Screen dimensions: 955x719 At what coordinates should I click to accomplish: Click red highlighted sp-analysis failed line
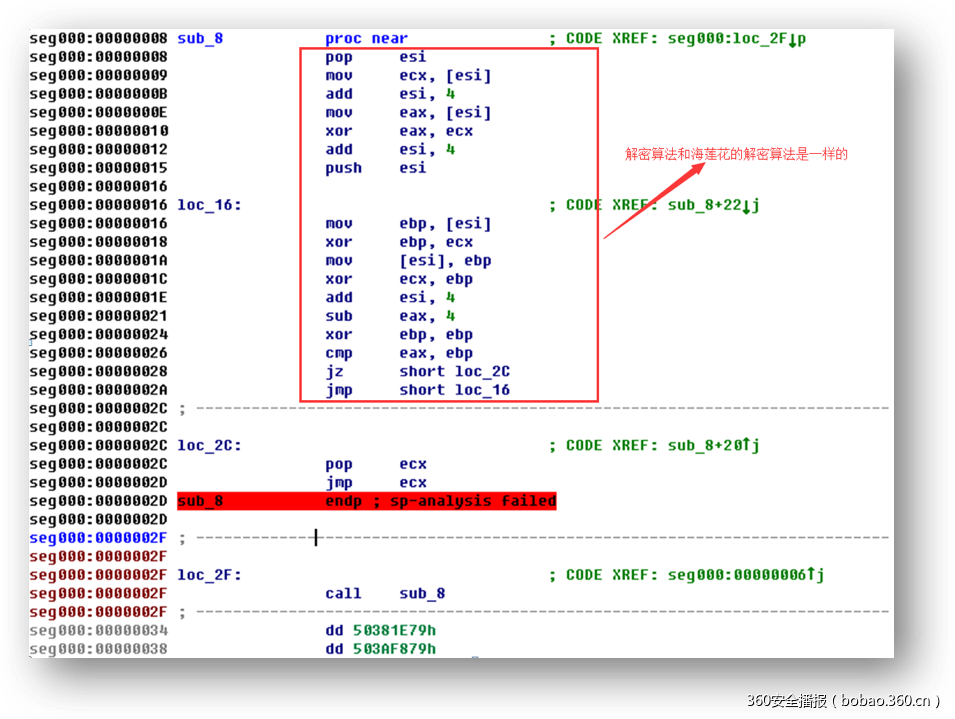coord(366,501)
